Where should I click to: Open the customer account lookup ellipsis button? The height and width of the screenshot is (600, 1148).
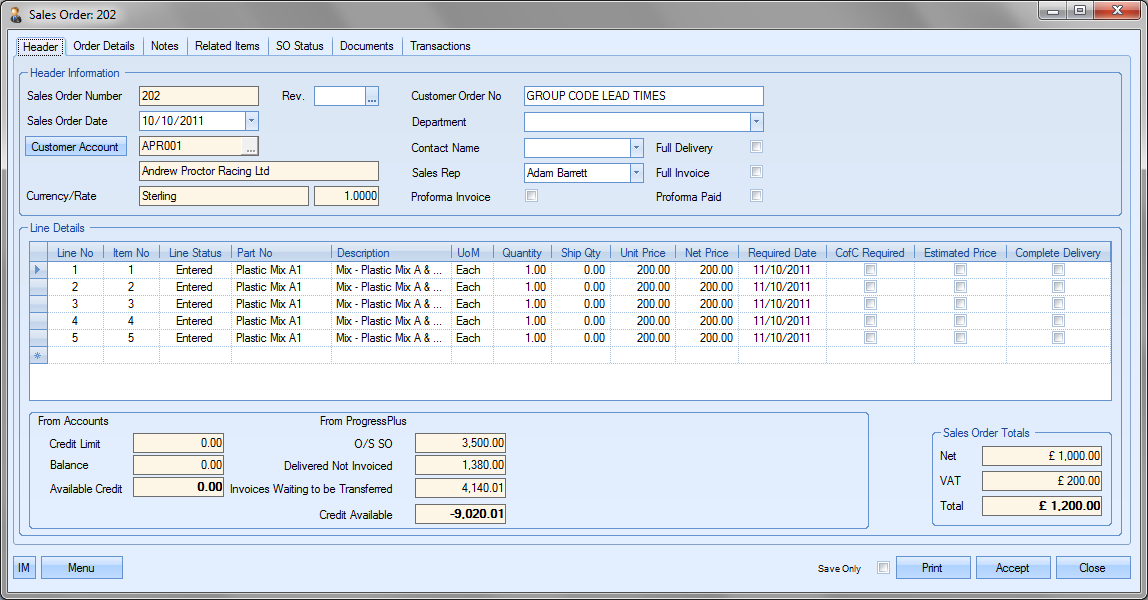[251, 147]
